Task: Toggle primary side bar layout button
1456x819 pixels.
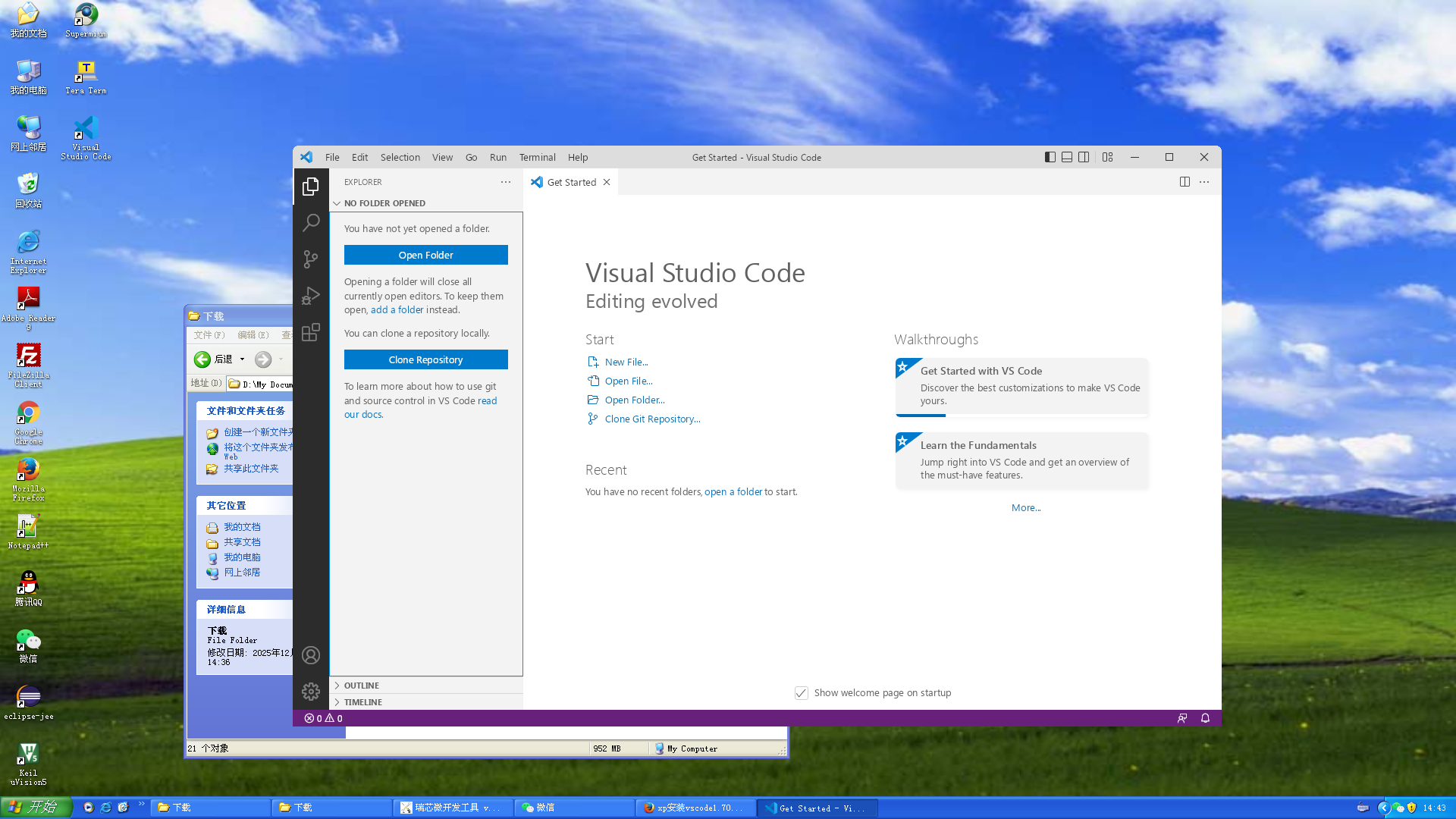Action: (1050, 157)
